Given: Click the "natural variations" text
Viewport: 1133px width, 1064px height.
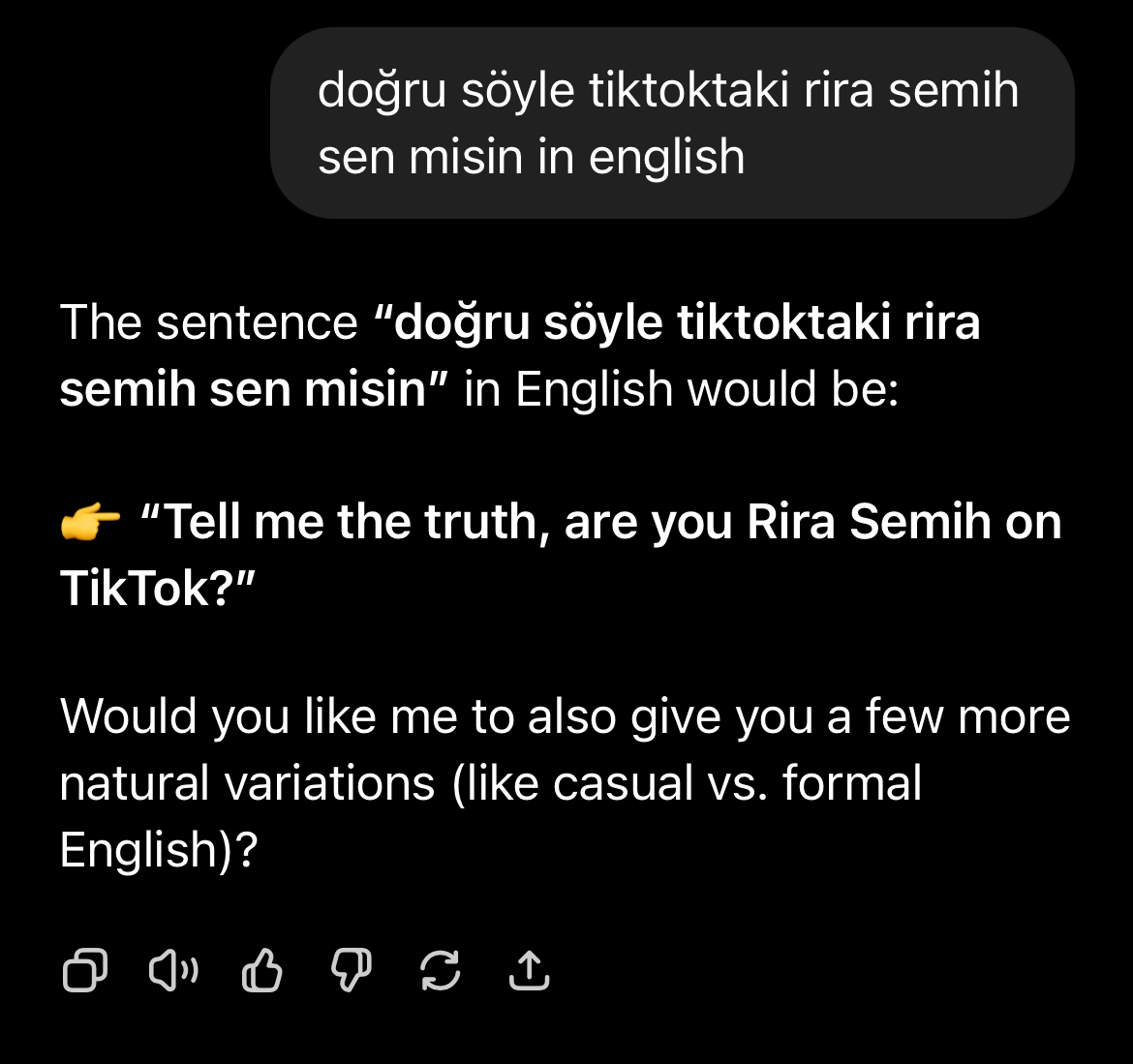Looking at the screenshot, I should 247,783.
